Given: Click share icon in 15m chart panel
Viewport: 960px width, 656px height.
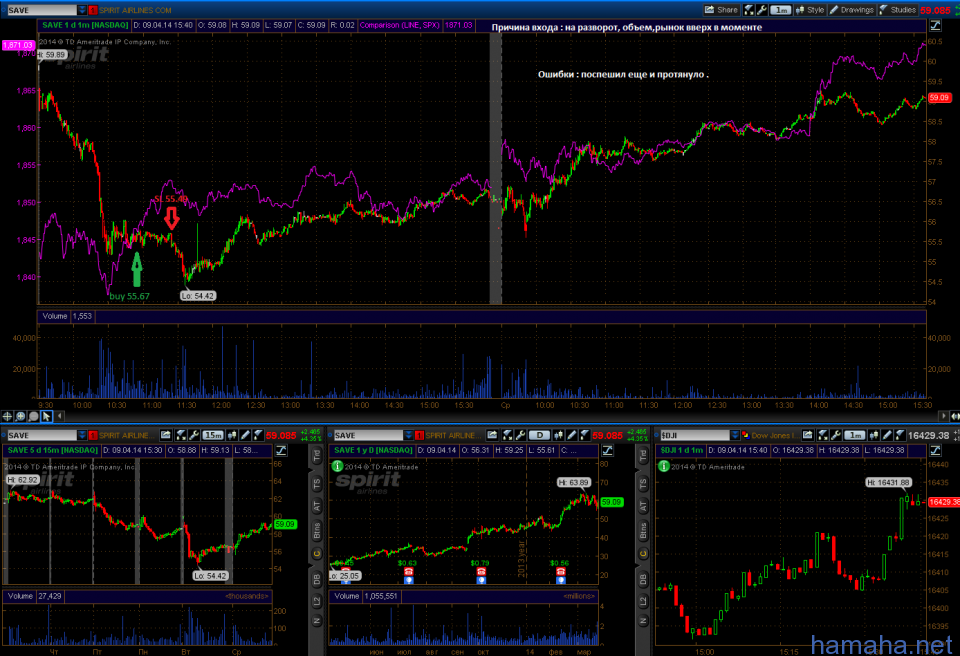Looking at the screenshot, I should [x=166, y=435].
